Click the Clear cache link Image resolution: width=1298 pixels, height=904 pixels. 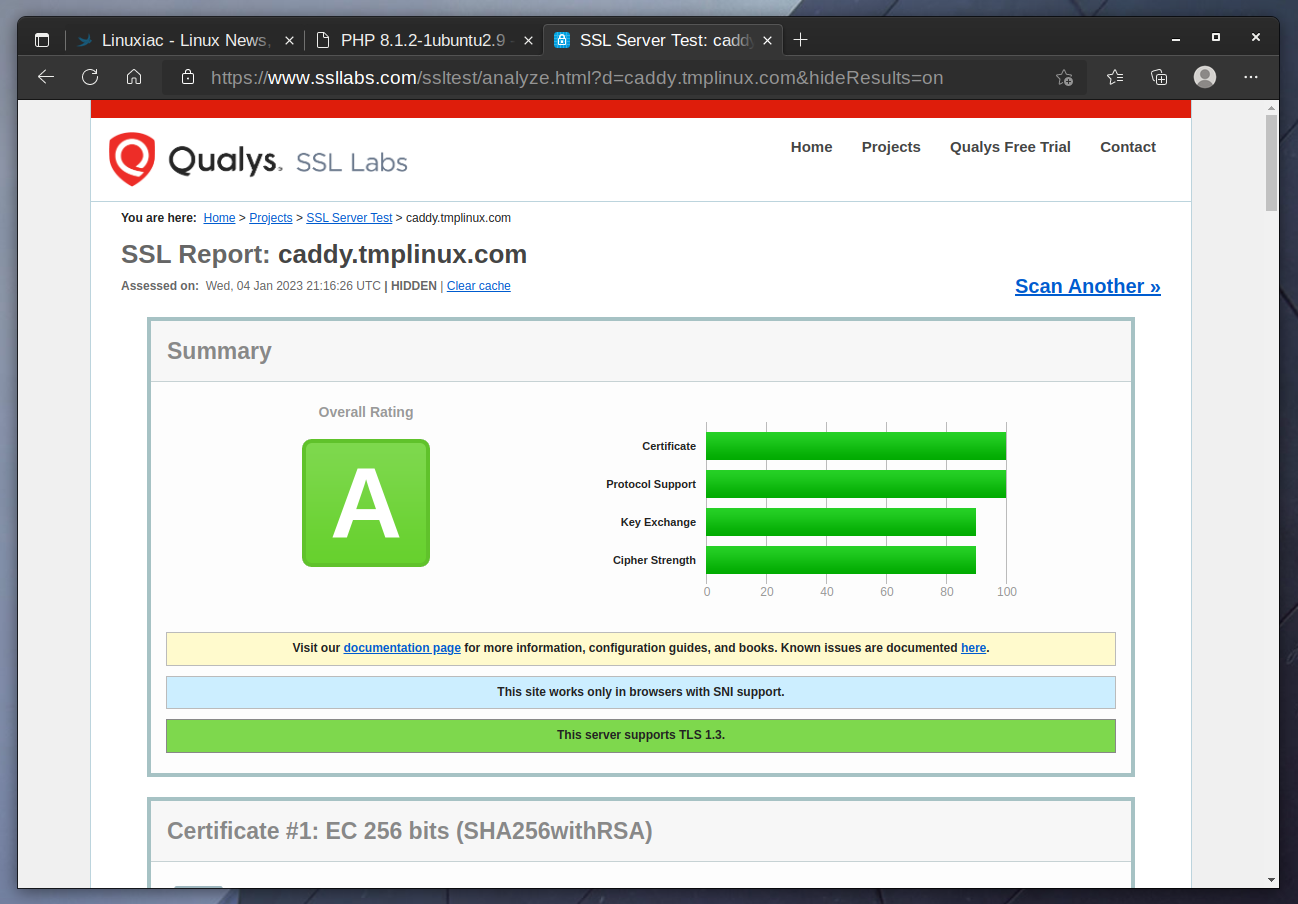tap(479, 286)
